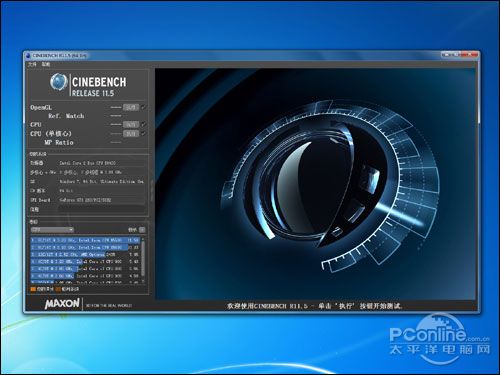Select ranking row 6, Intel Core i7 entry
500x375 pixels.
[x=85, y=276]
